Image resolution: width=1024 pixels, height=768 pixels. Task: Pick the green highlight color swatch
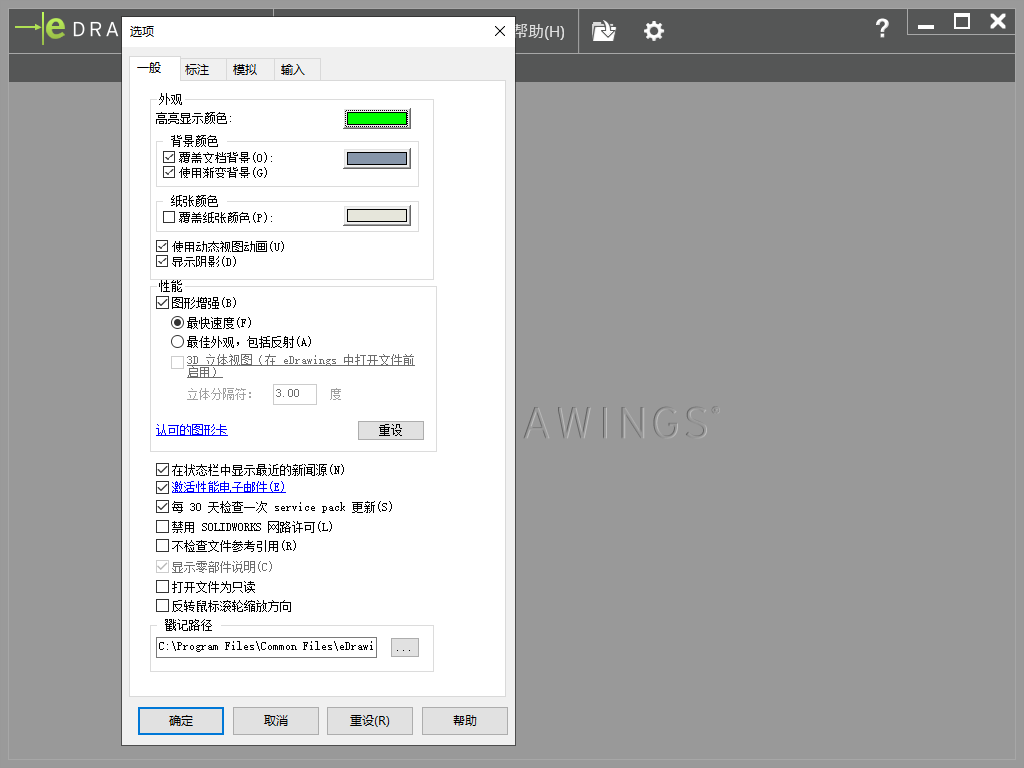(377, 118)
